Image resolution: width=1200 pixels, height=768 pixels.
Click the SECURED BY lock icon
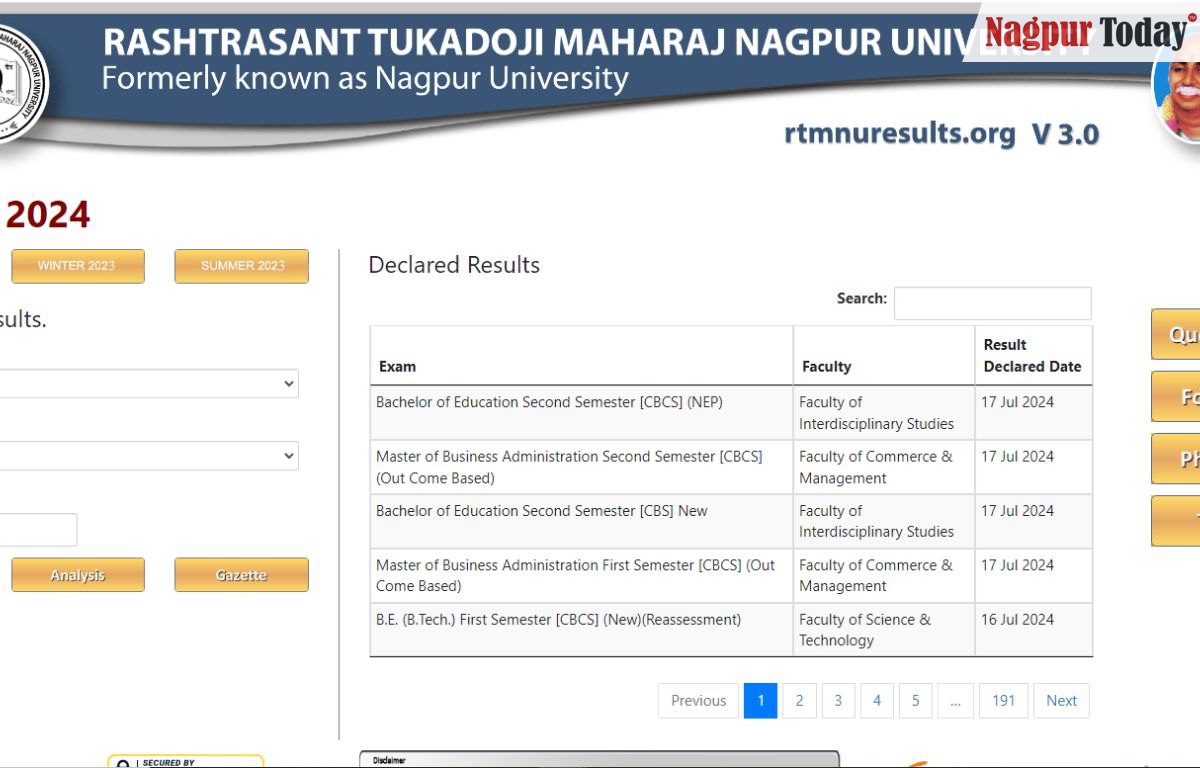click(x=125, y=762)
